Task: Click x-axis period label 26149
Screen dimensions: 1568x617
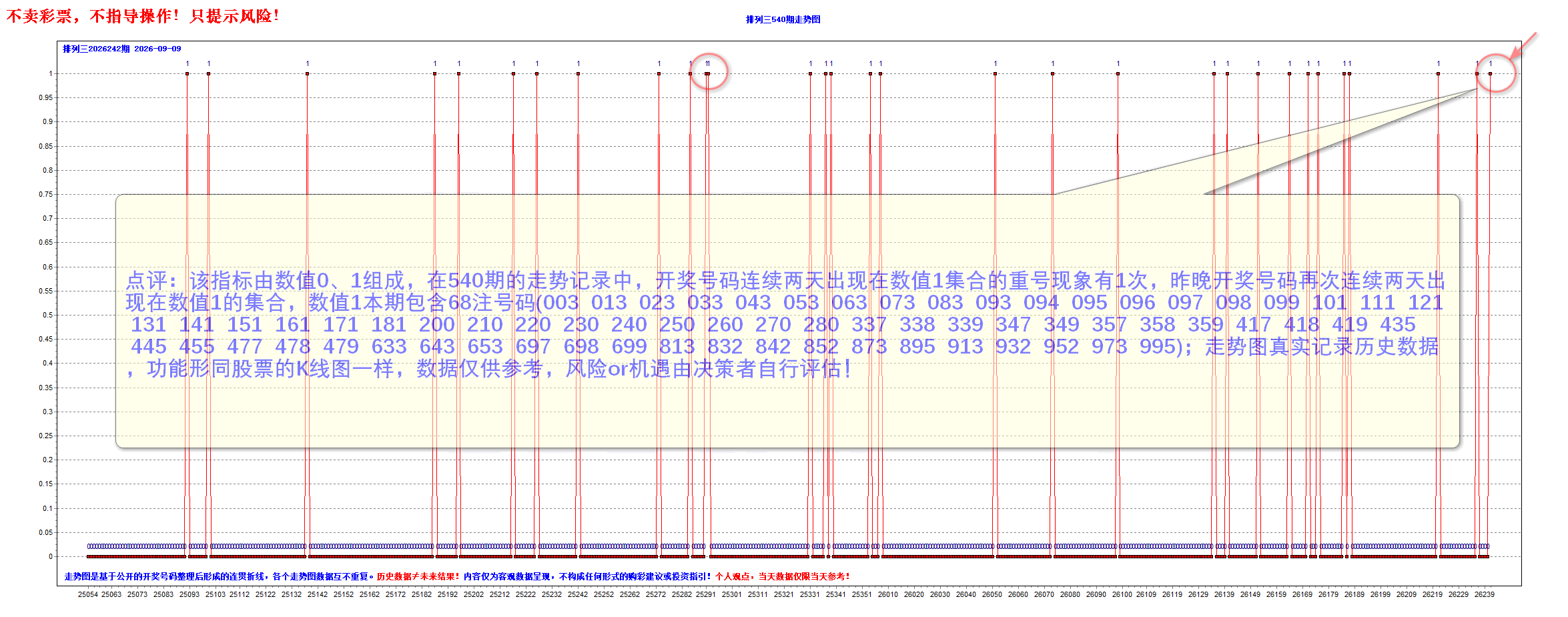Action: 1250,594
